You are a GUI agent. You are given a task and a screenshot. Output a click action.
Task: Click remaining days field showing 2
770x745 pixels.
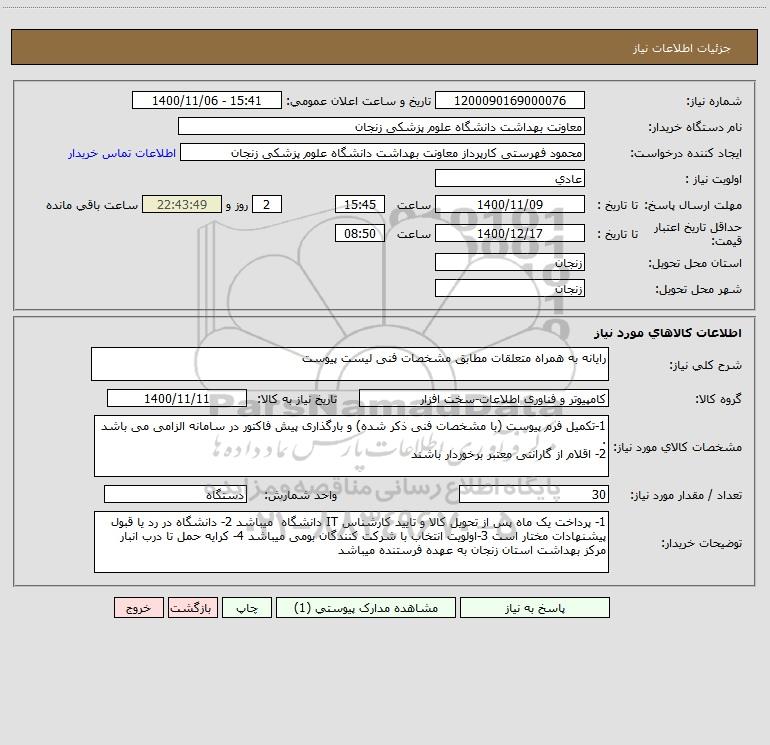(x=267, y=204)
